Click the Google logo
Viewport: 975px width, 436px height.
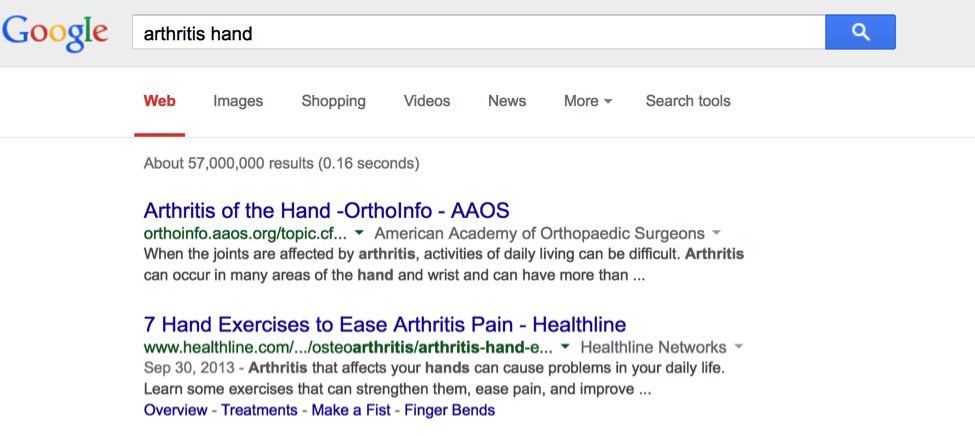55,33
